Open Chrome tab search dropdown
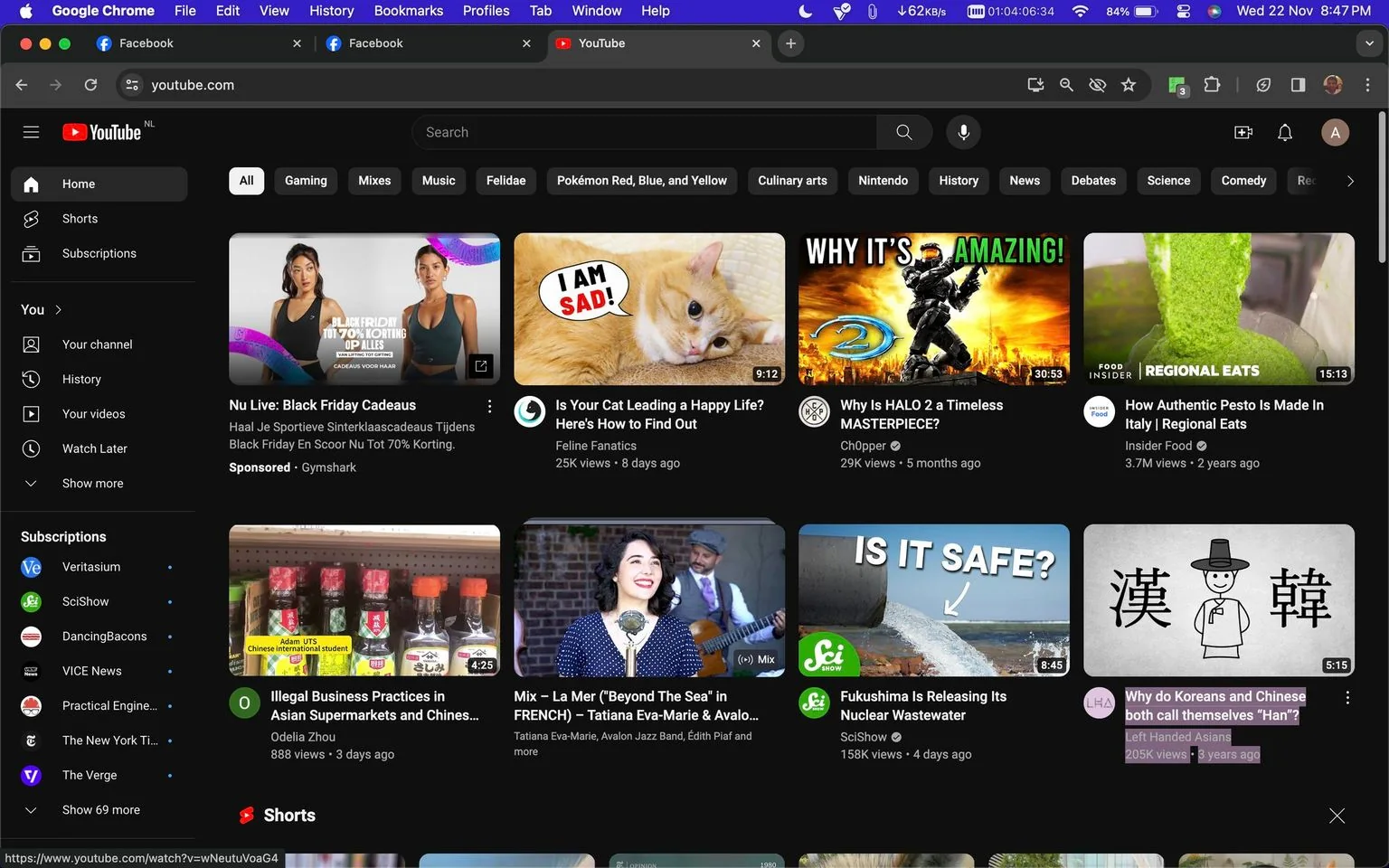Image resolution: width=1389 pixels, height=868 pixels. tap(1369, 43)
